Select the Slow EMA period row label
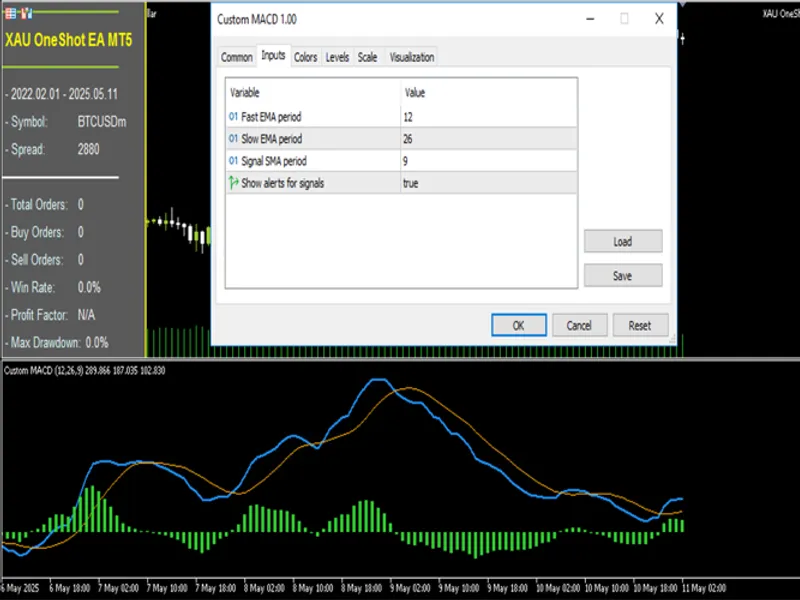This screenshot has width=800, height=600. point(271,139)
